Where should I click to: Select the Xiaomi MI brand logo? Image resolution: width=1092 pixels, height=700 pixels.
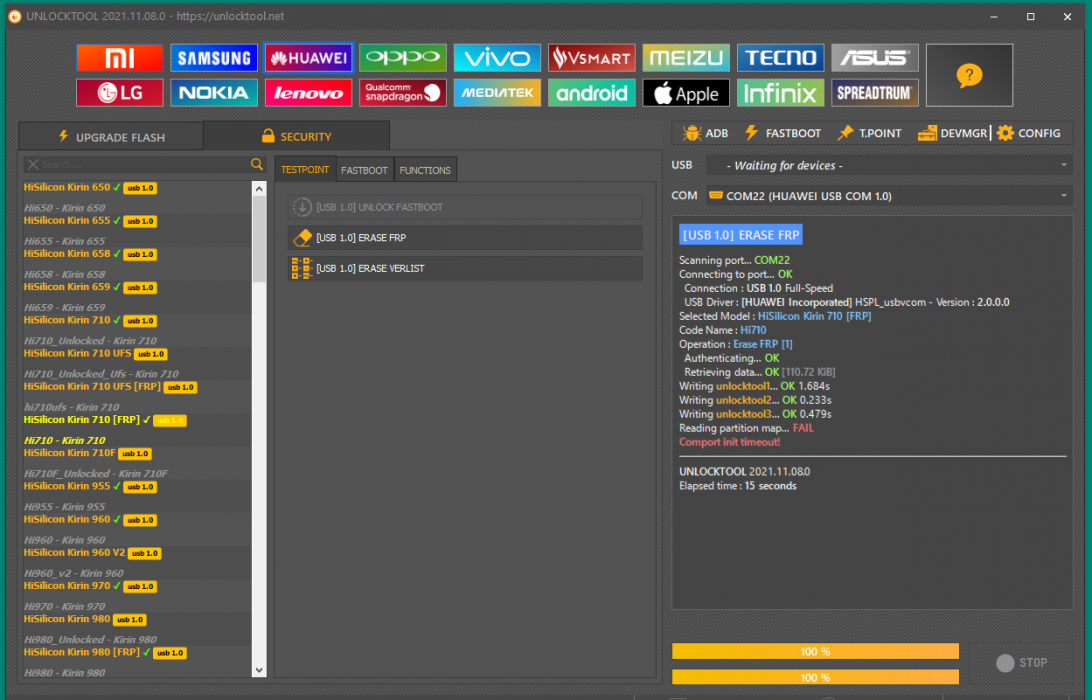coord(120,58)
